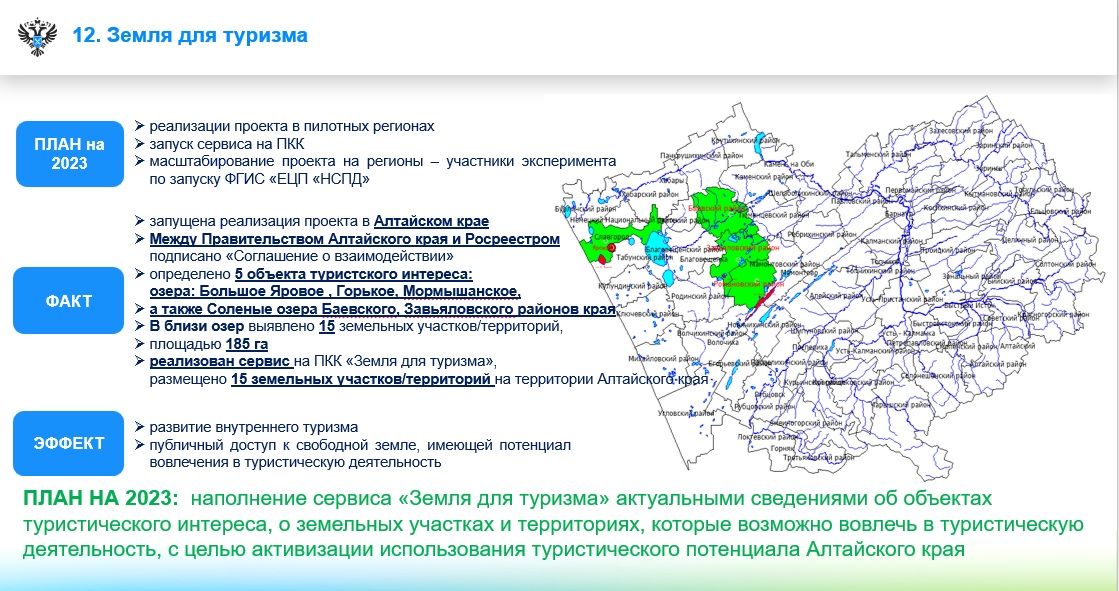The height and width of the screenshot is (591, 1119).
Task: Click the 'Угловский район' map label
Action: tap(686, 413)
